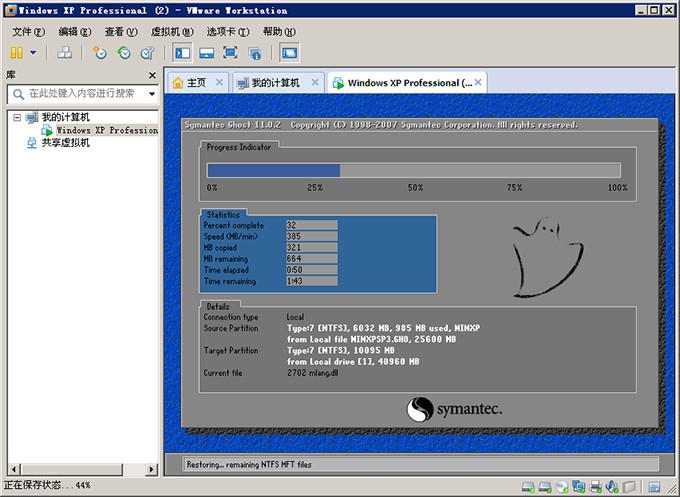This screenshot has width=680, height=497.
Task: Click the first hard disk status icon
Action: (528, 487)
